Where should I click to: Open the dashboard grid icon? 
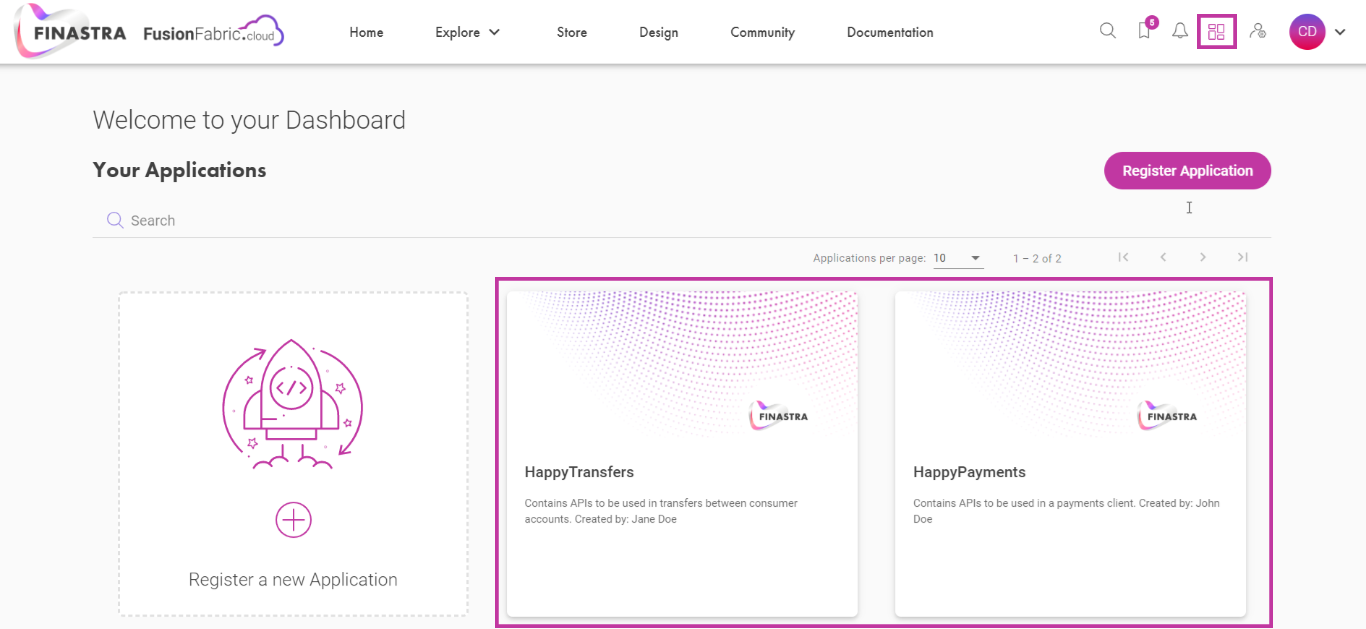[x=1216, y=32]
